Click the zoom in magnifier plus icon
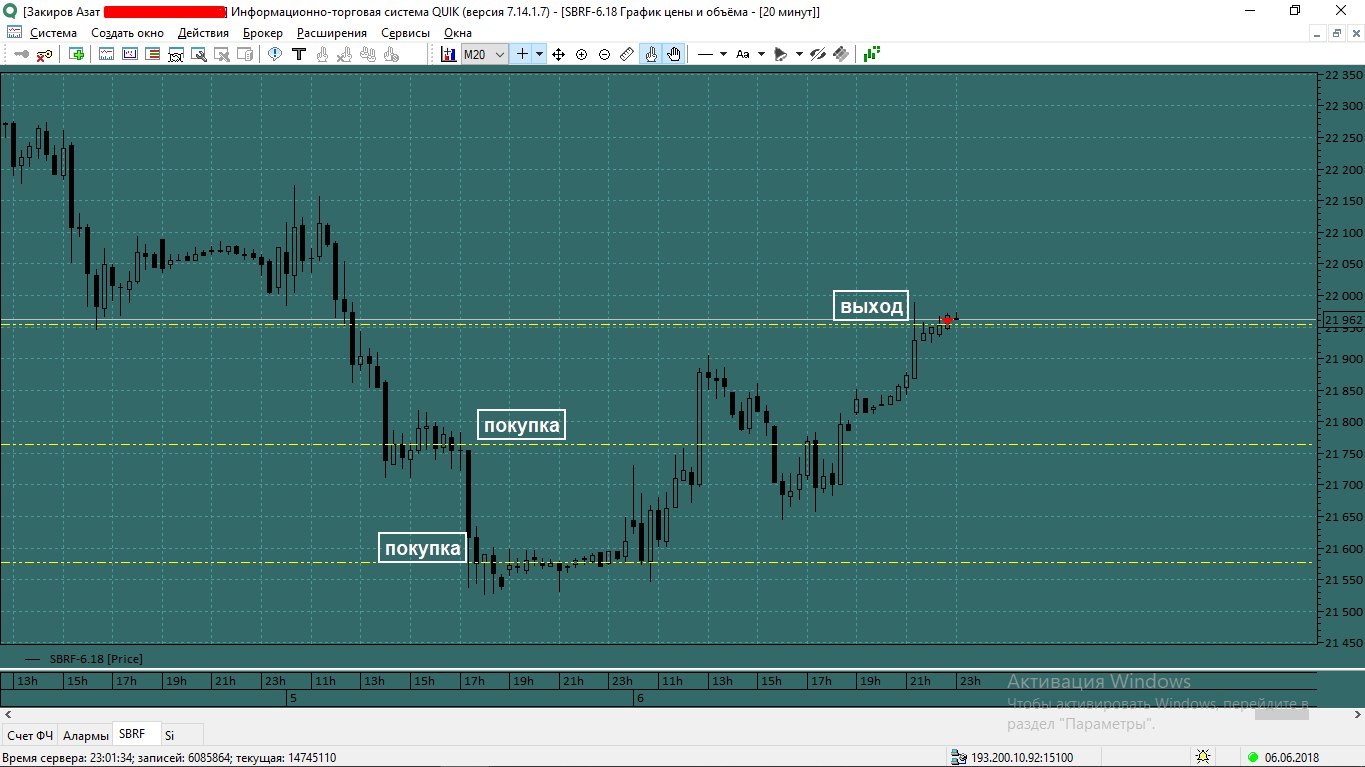1365x767 pixels. (x=582, y=54)
